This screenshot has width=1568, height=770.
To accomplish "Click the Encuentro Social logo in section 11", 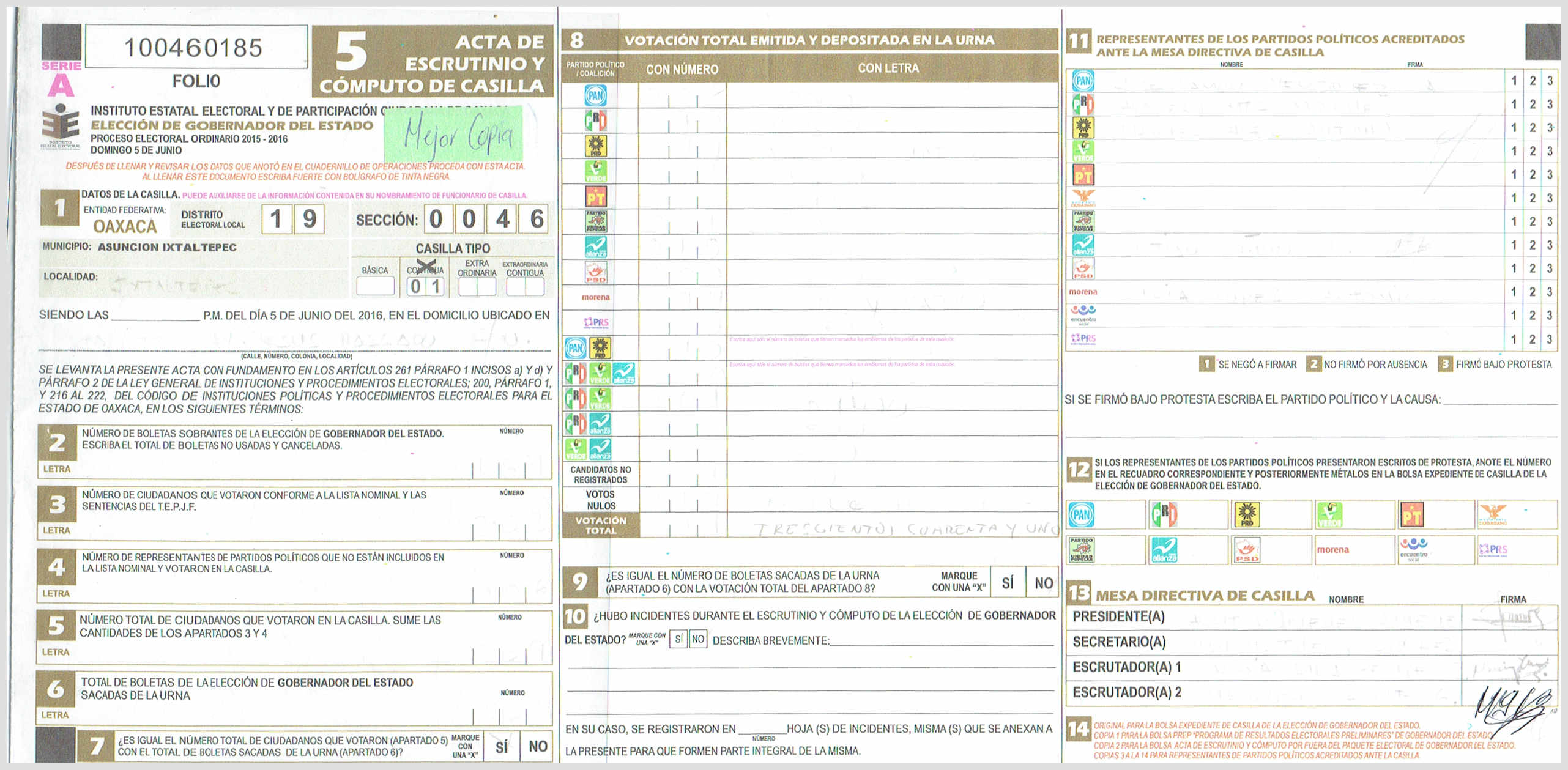I will 1083,314.
